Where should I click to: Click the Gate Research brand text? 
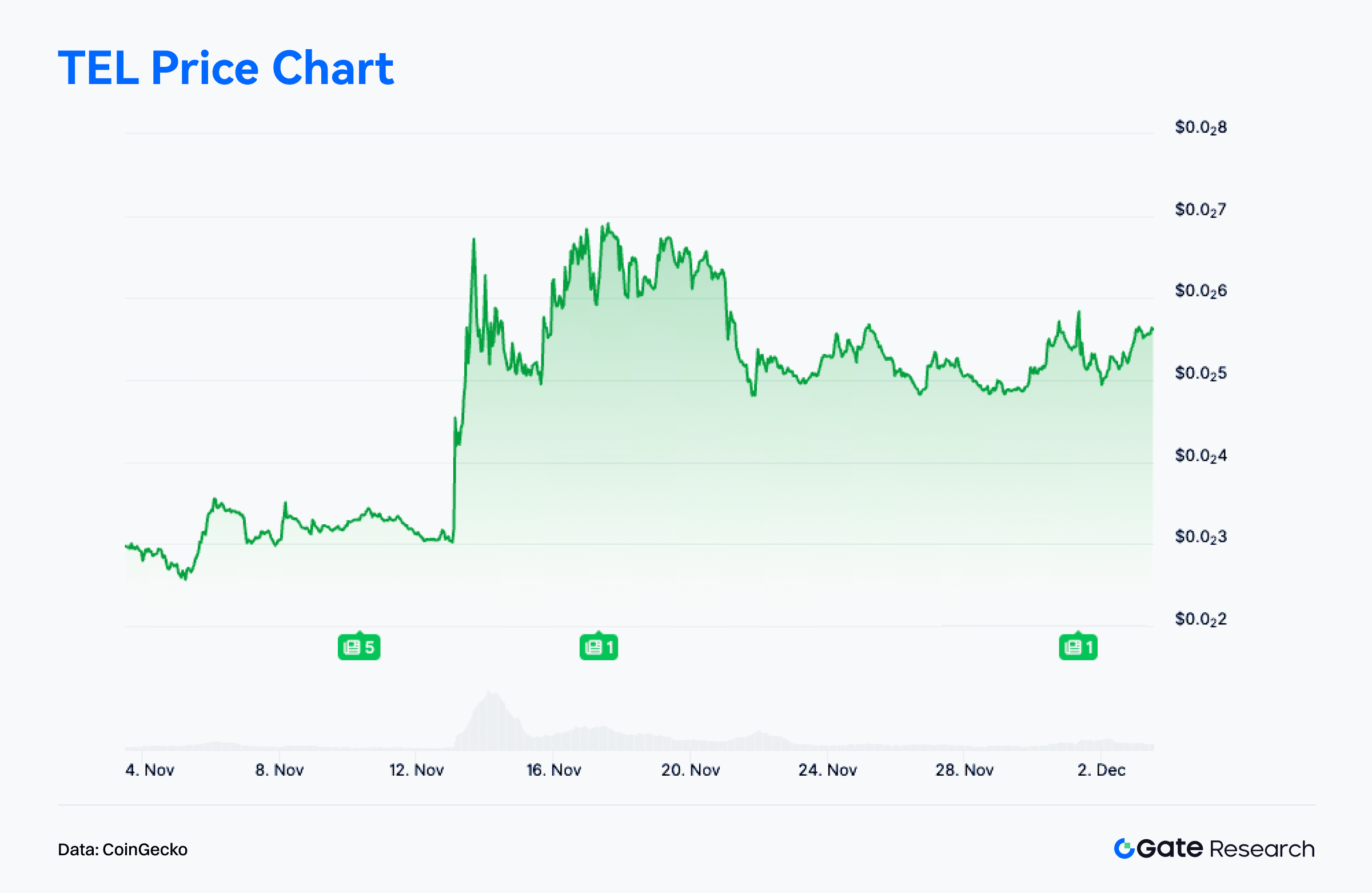[1225, 848]
